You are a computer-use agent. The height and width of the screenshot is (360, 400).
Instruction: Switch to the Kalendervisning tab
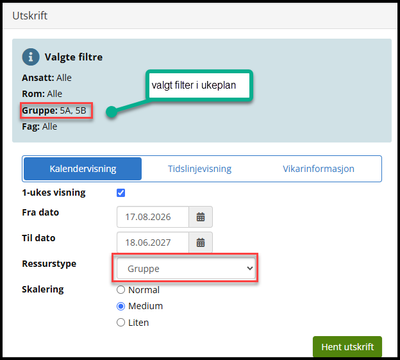83,169
